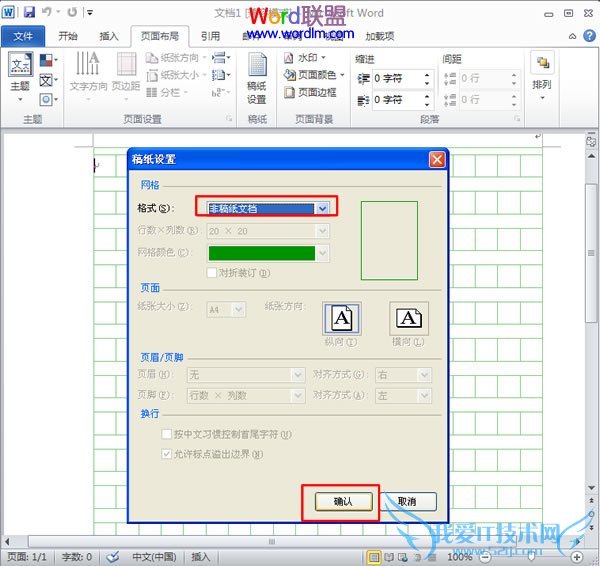Viewport: 600px width, 566px height.
Task: Switch to the 插入 ribbon tab
Action: click(109, 36)
